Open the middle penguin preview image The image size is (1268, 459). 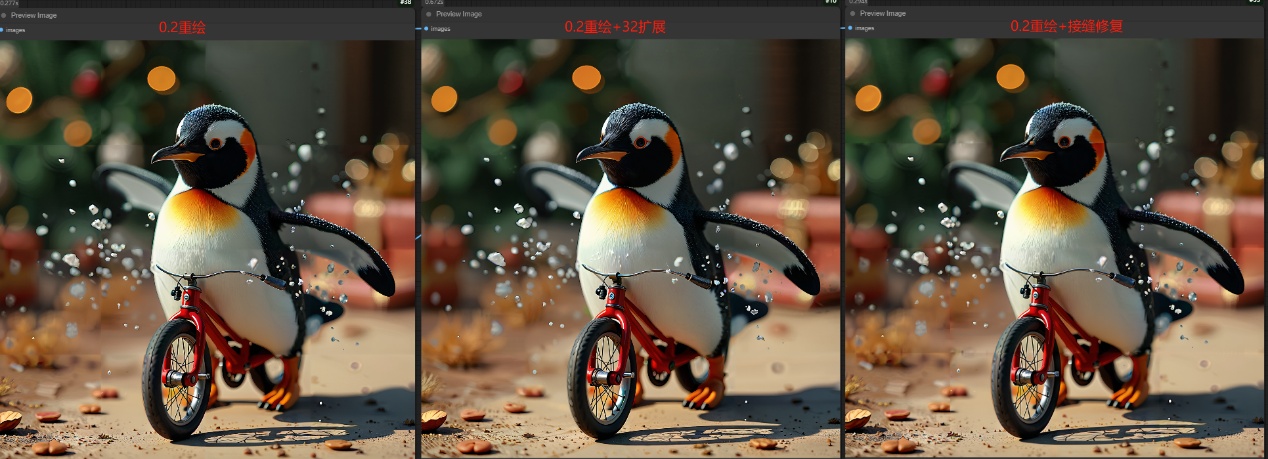pos(630,250)
